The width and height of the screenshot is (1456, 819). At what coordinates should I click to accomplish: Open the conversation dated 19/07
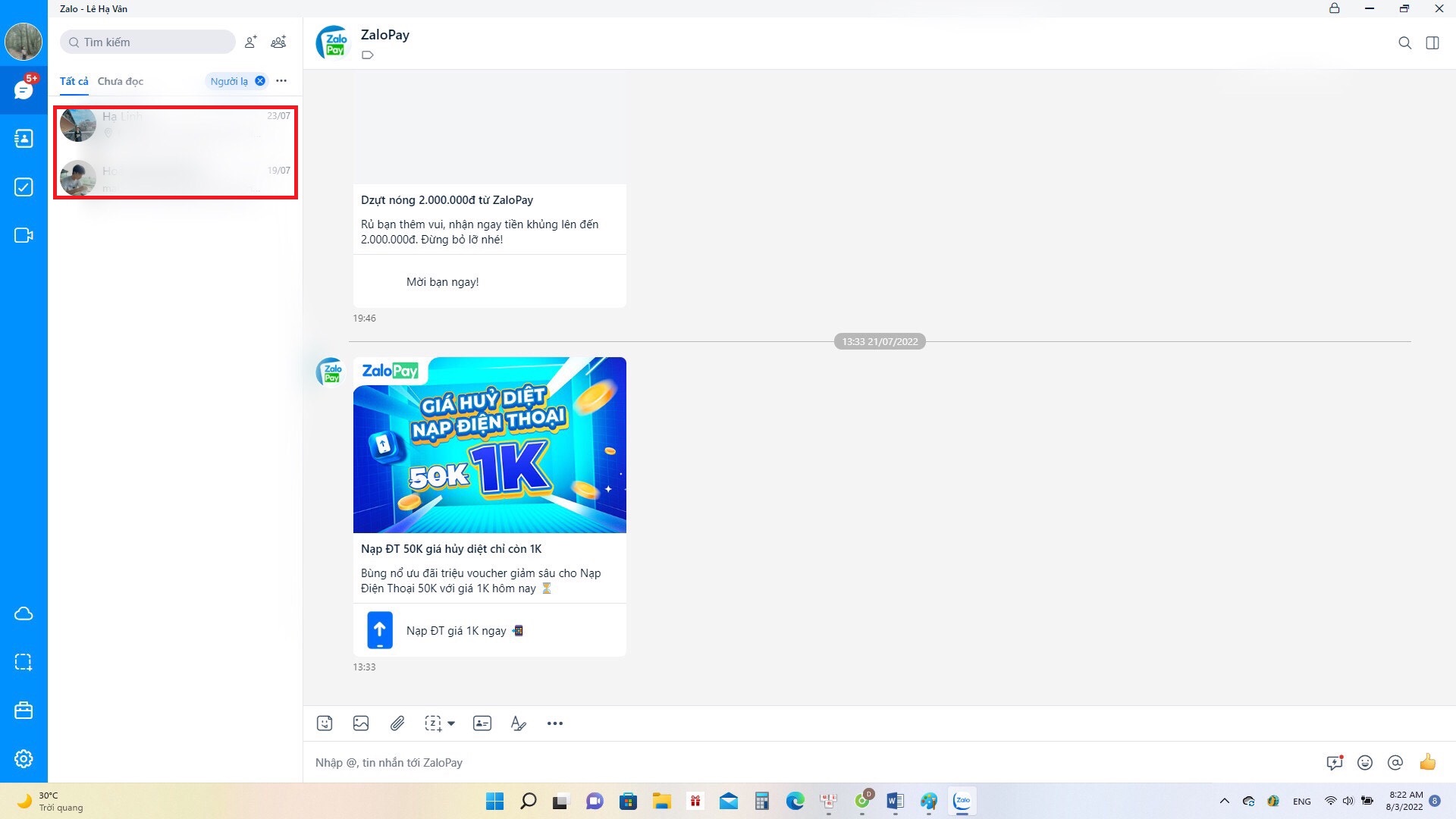pyautogui.click(x=175, y=179)
